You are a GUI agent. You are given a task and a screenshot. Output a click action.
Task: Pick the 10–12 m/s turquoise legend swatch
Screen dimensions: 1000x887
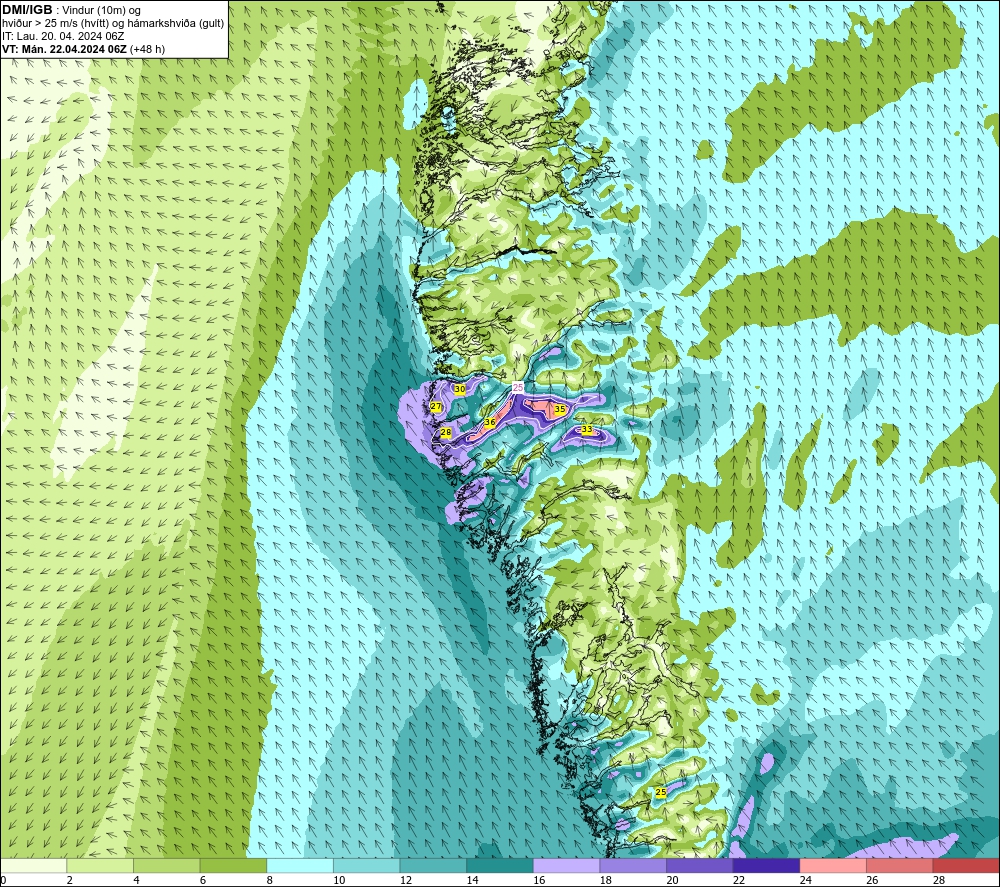[x=367, y=866]
